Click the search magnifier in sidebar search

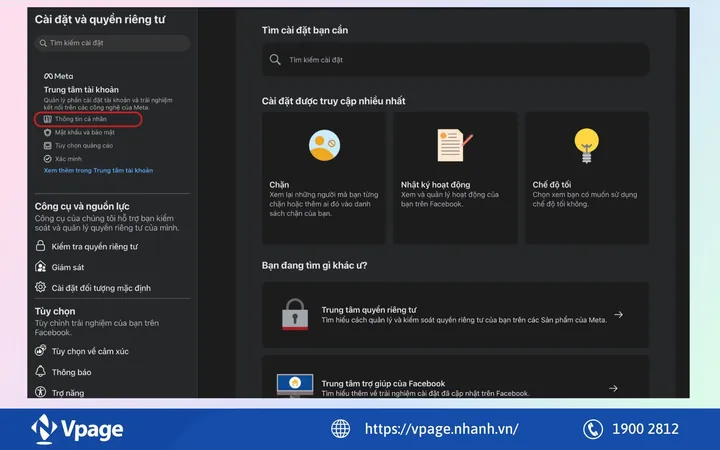coord(43,43)
